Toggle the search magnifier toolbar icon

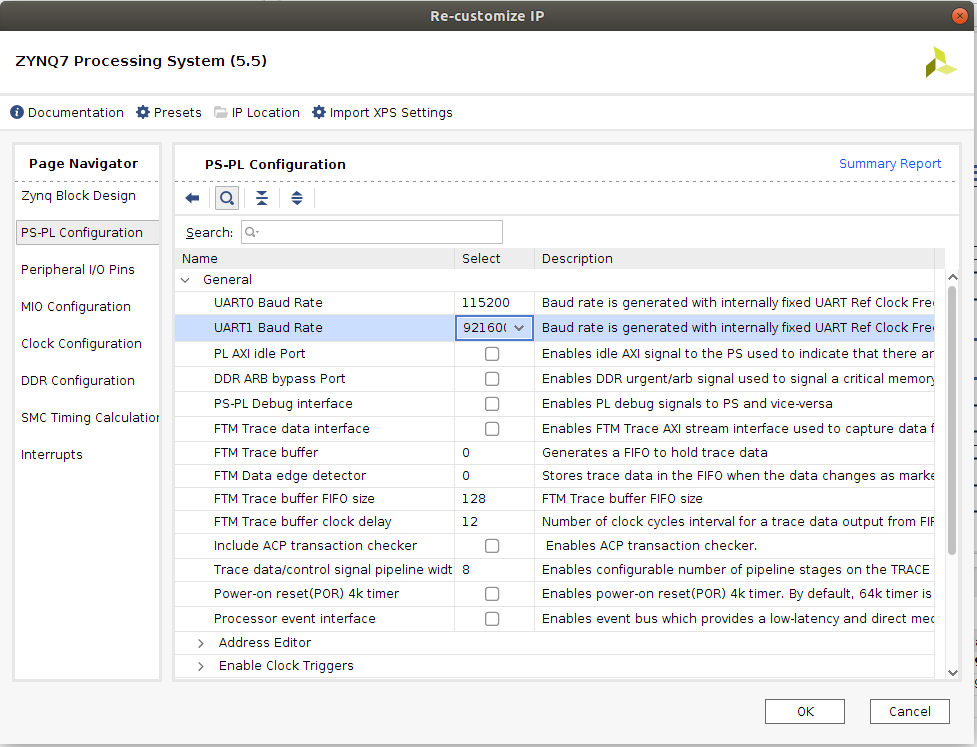[x=227, y=198]
